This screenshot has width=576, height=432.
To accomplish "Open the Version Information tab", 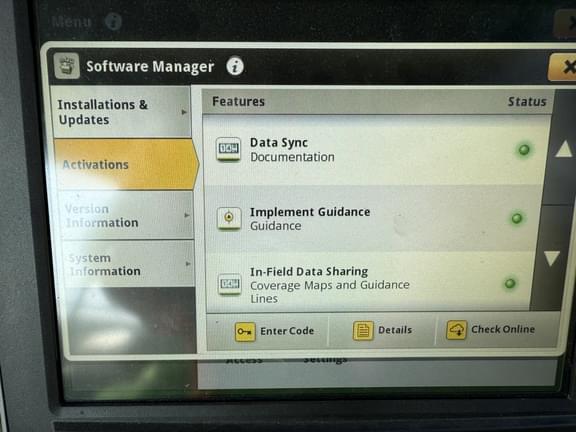I will 126,216.
